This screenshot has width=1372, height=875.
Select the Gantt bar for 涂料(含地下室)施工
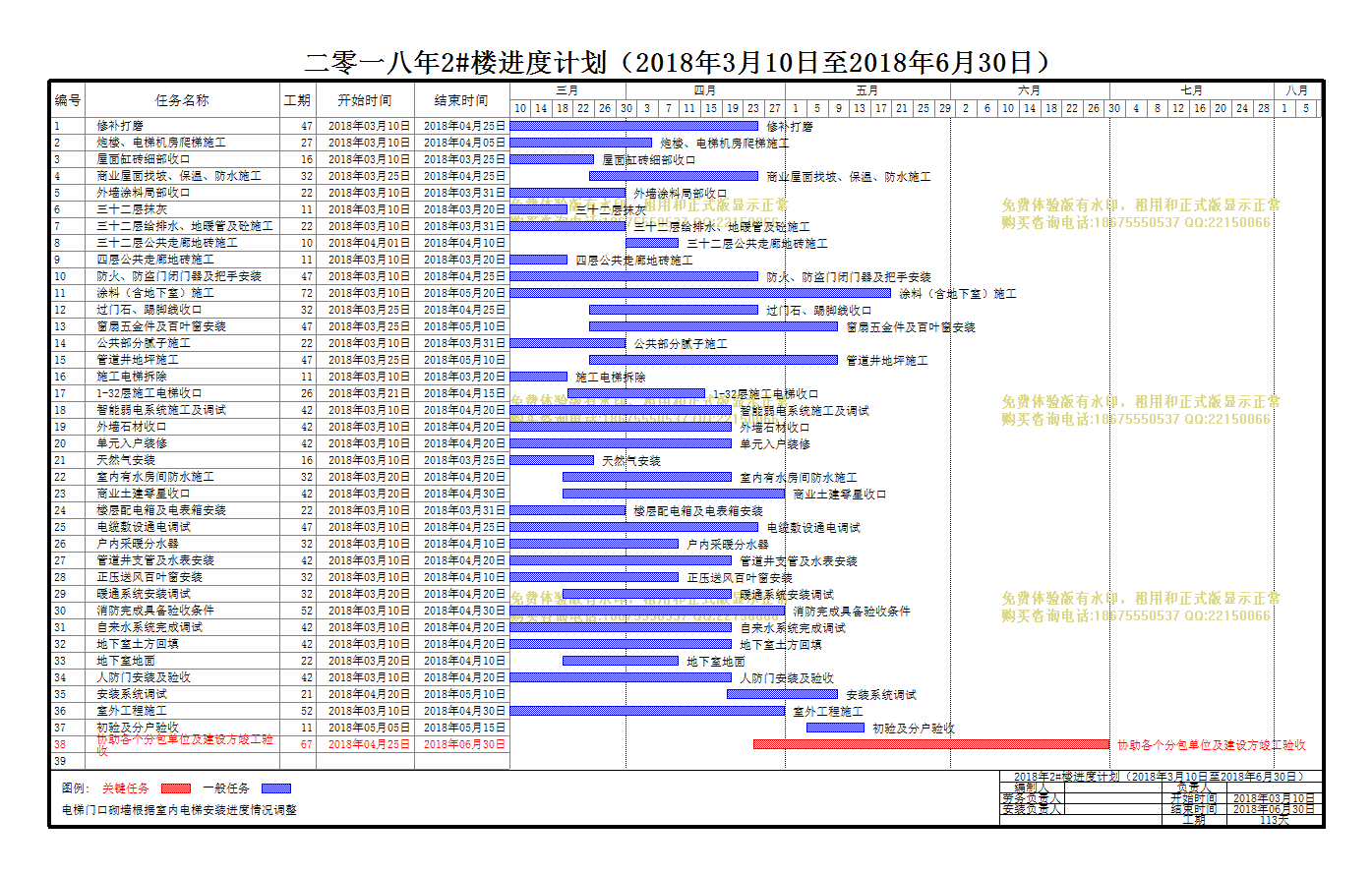point(701,293)
